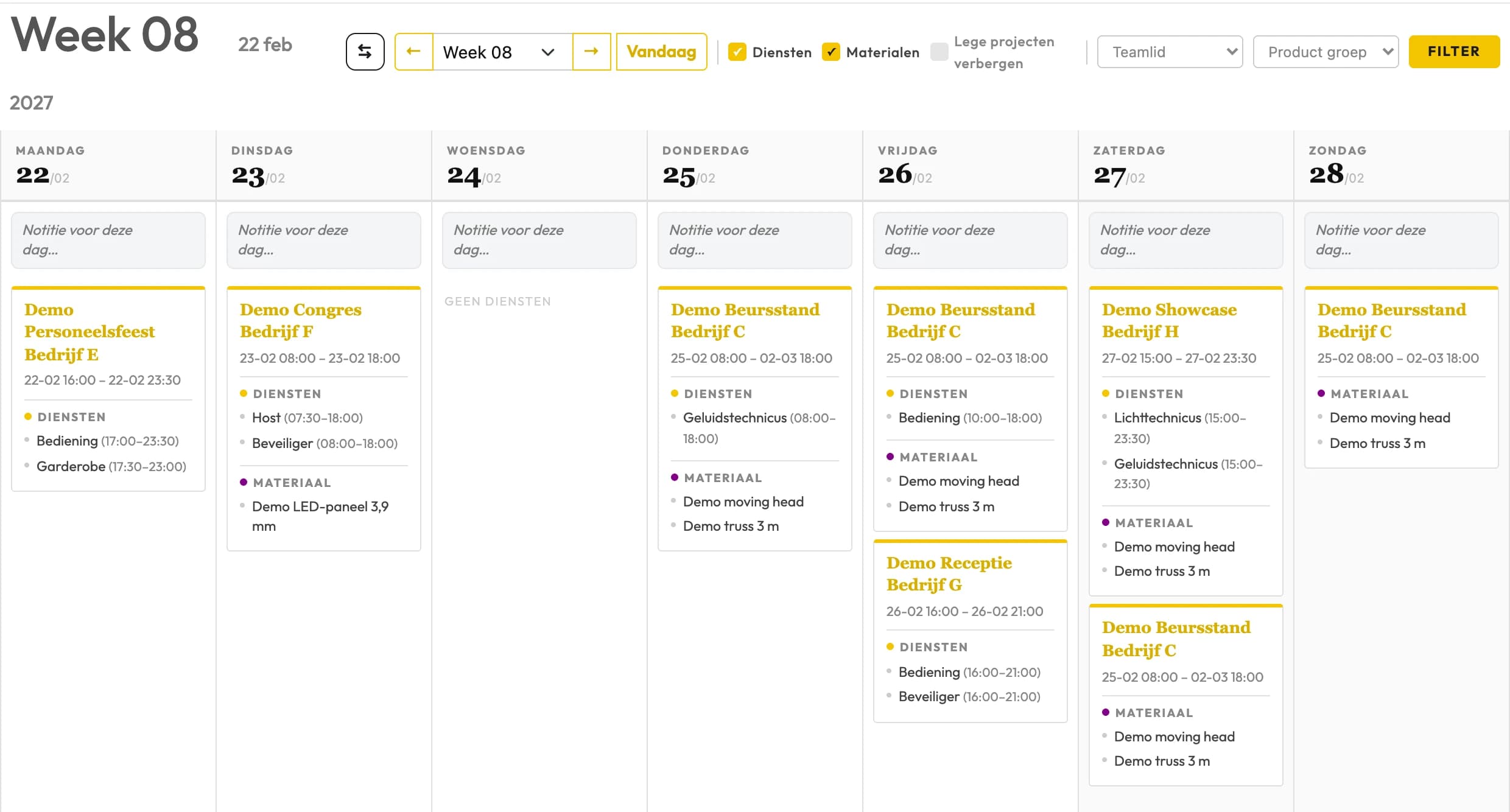Open Saturday's Demo Beursstand Bedrijf C card
Screen dimensions: 1510x812
click(x=1176, y=639)
